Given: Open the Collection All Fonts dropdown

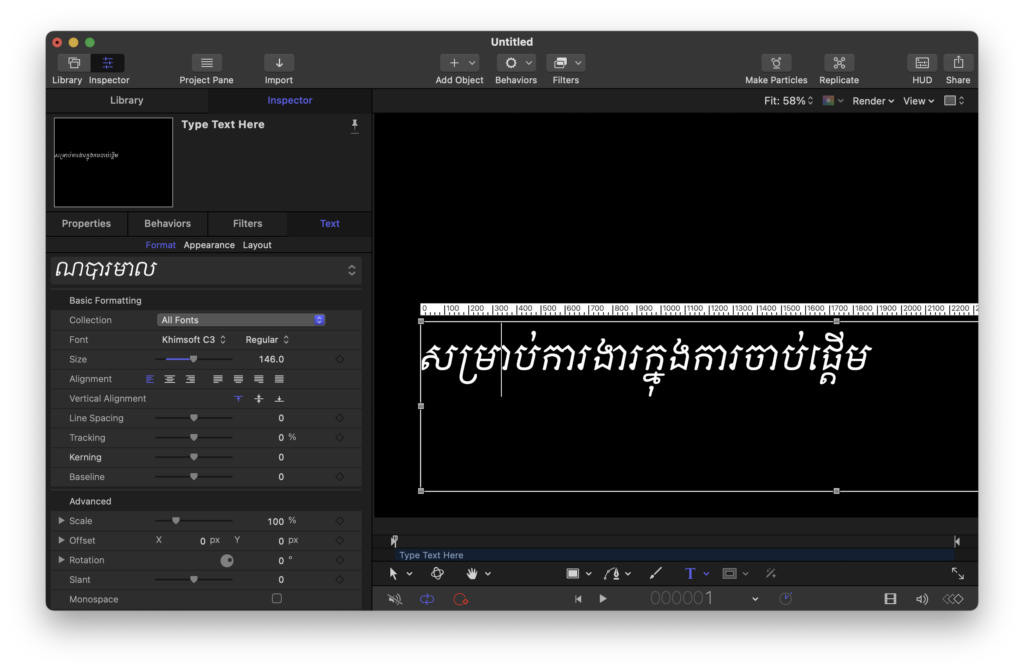Looking at the screenshot, I should pos(241,320).
